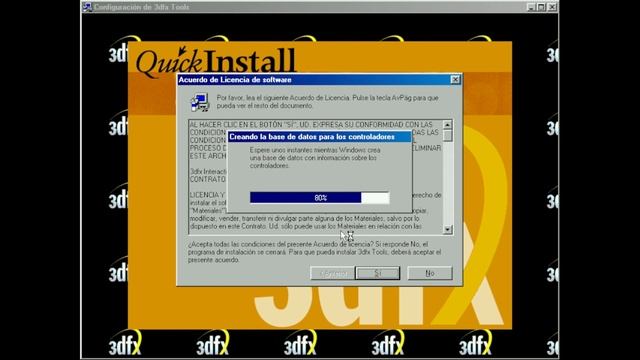This screenshot has width=640, height=360.
Task: Close the Acuerdo de Licencia dialog
Action: pos(455,80)
